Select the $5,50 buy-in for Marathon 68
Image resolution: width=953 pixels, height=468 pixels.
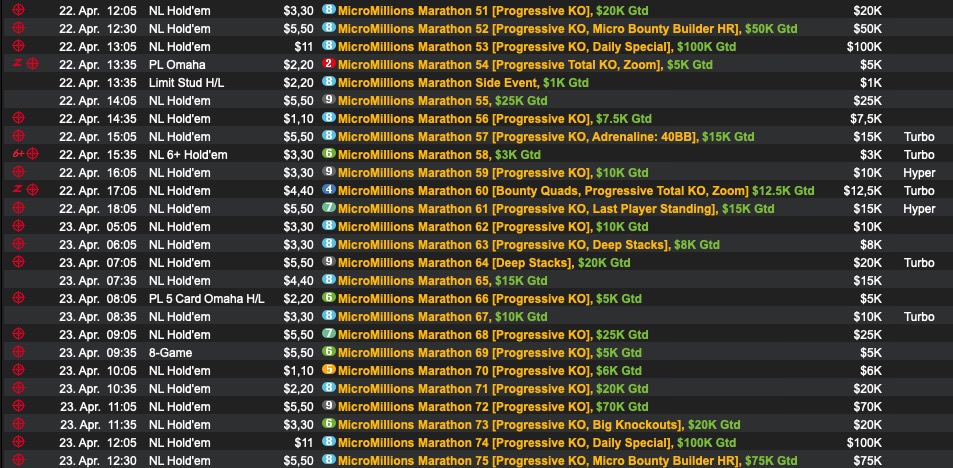pos(298,335)
